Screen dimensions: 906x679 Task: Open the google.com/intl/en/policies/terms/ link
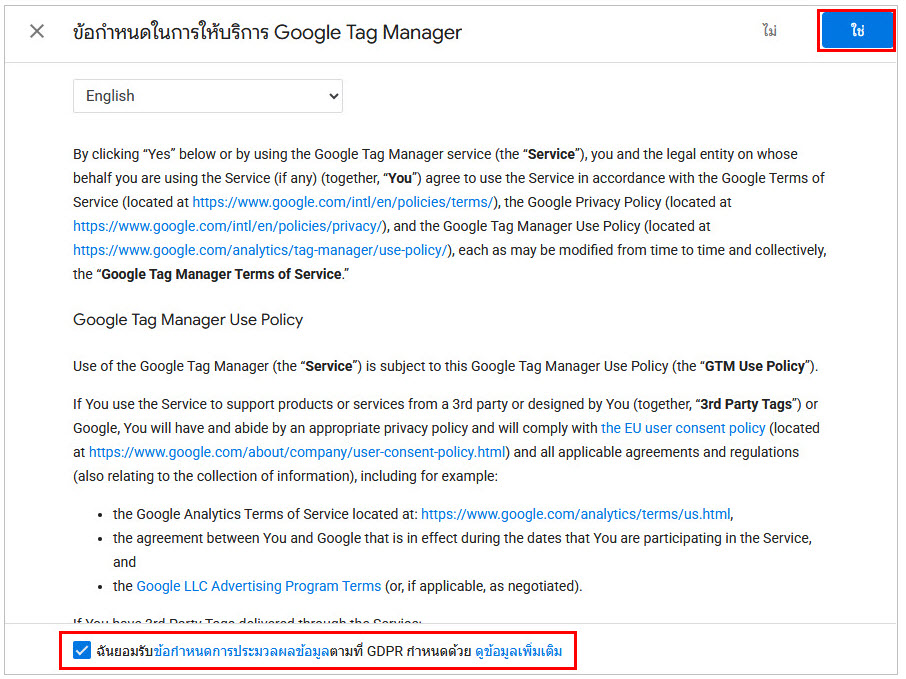tap(344, 202)
